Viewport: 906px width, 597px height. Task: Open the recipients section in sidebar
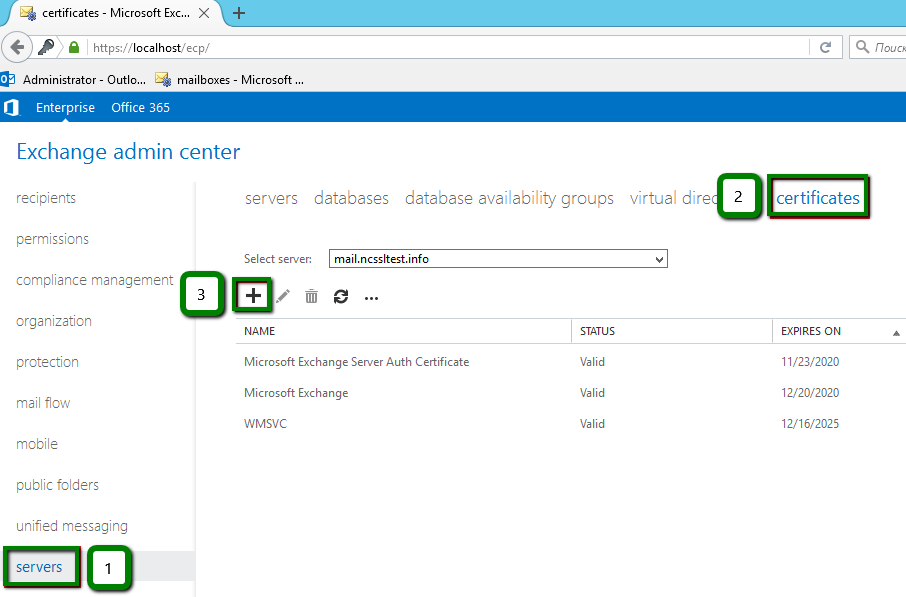46,198
